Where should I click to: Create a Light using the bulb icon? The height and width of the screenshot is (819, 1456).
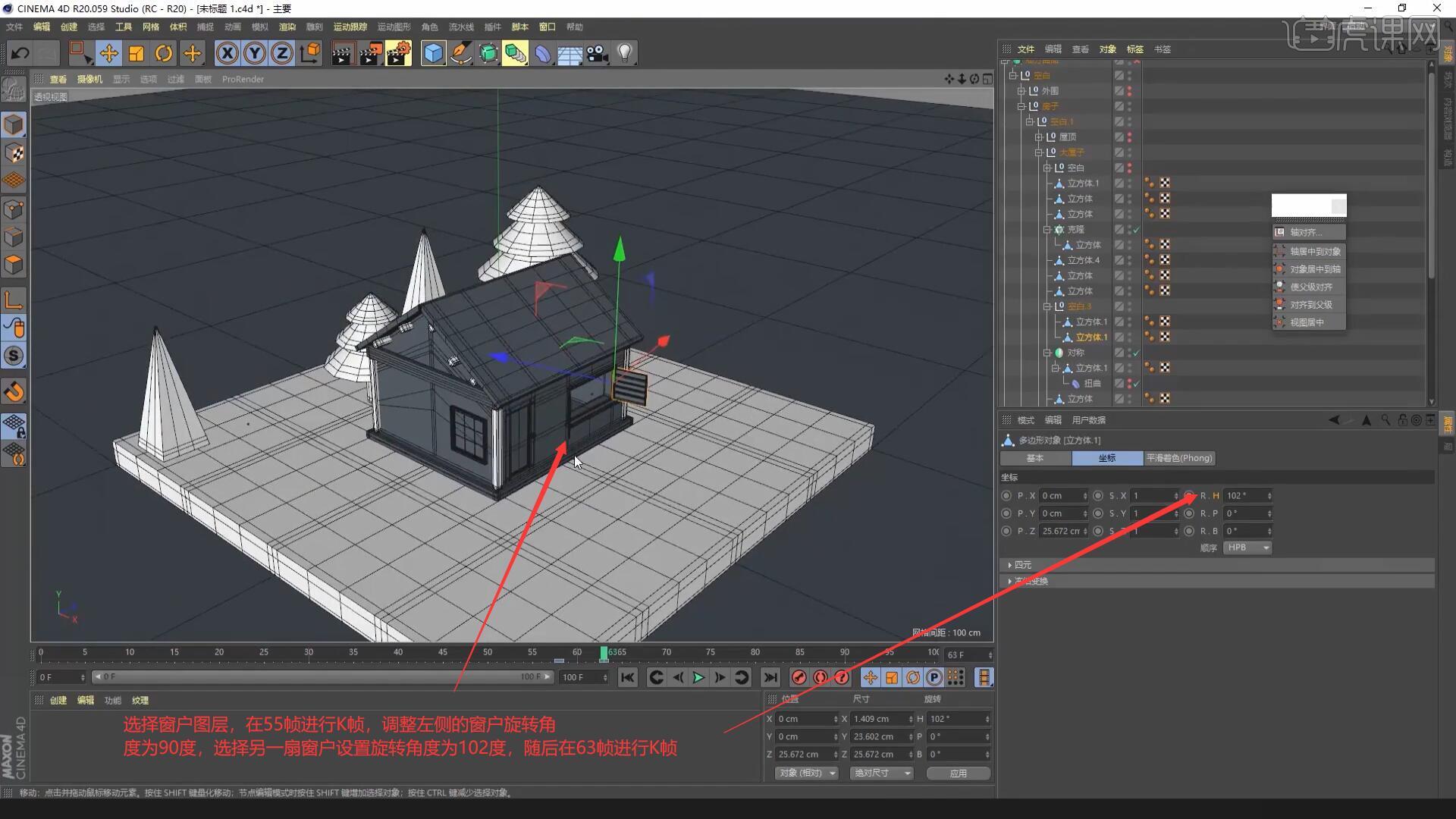[624, 53]
